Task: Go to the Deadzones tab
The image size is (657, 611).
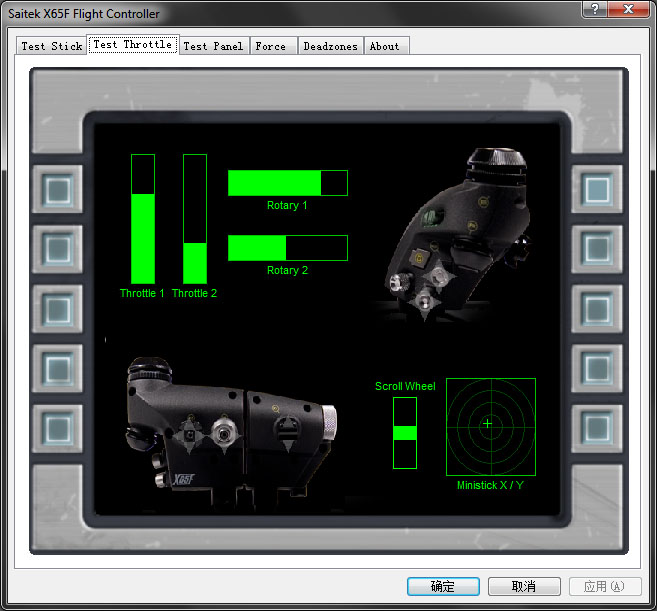Action: pos(331,46)
